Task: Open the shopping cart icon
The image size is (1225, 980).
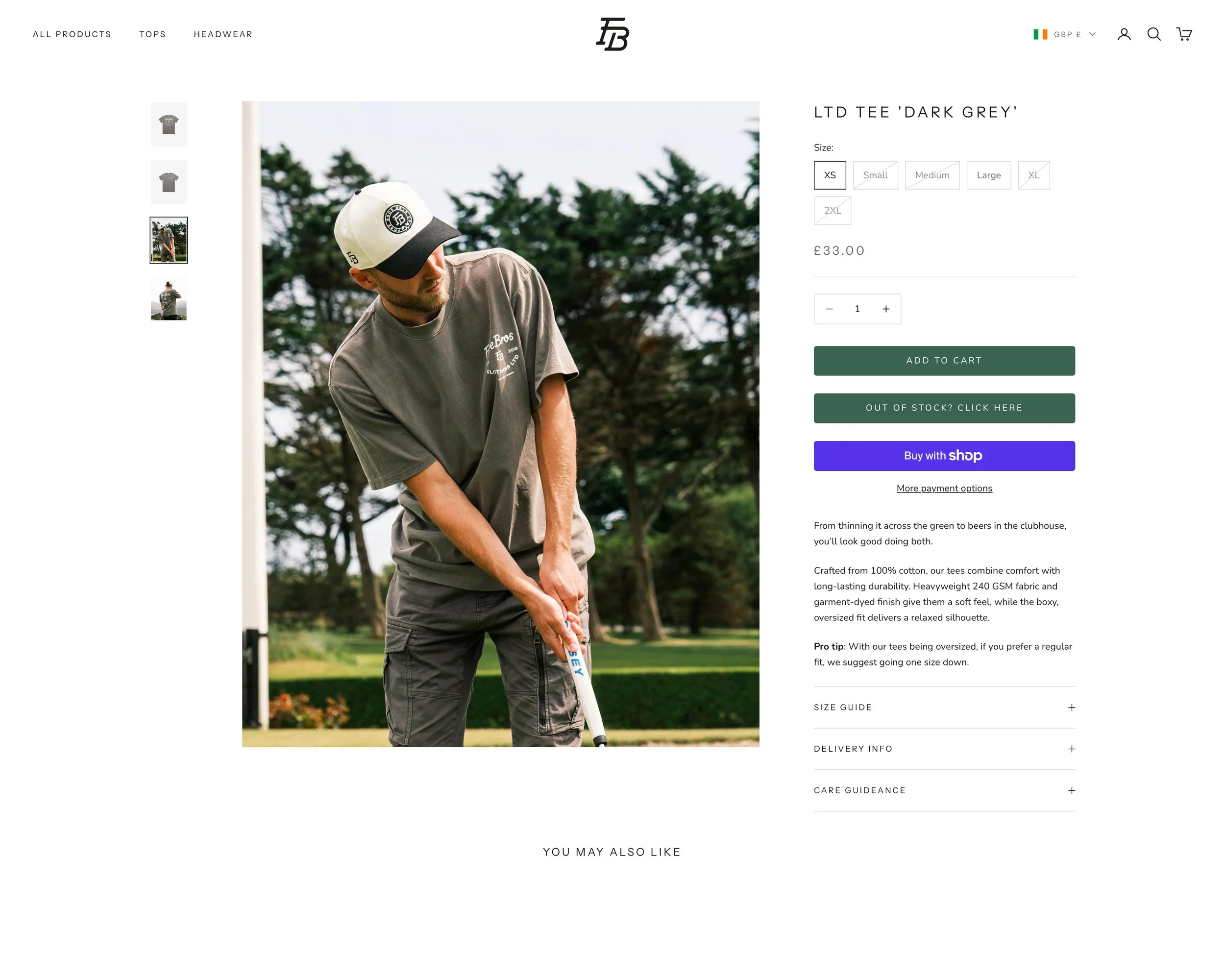Action: [1183, 34]
